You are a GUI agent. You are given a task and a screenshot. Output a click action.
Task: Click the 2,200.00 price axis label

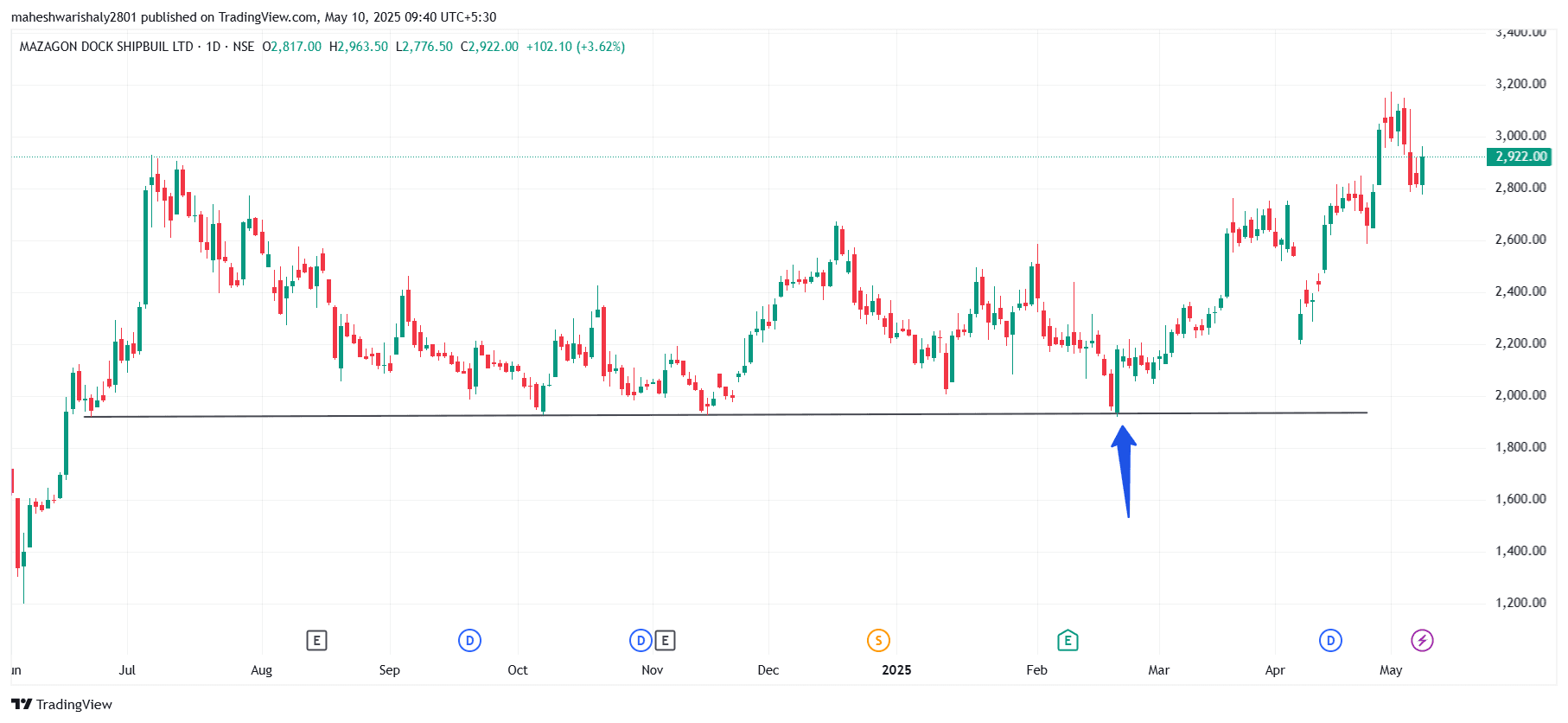click(x=1520, y=343)
